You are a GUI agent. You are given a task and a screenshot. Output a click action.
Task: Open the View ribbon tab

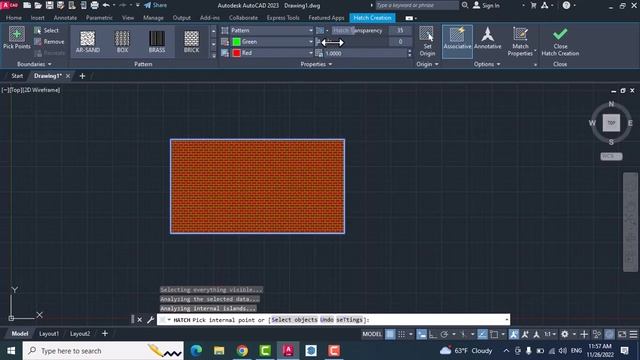[128, 18]
